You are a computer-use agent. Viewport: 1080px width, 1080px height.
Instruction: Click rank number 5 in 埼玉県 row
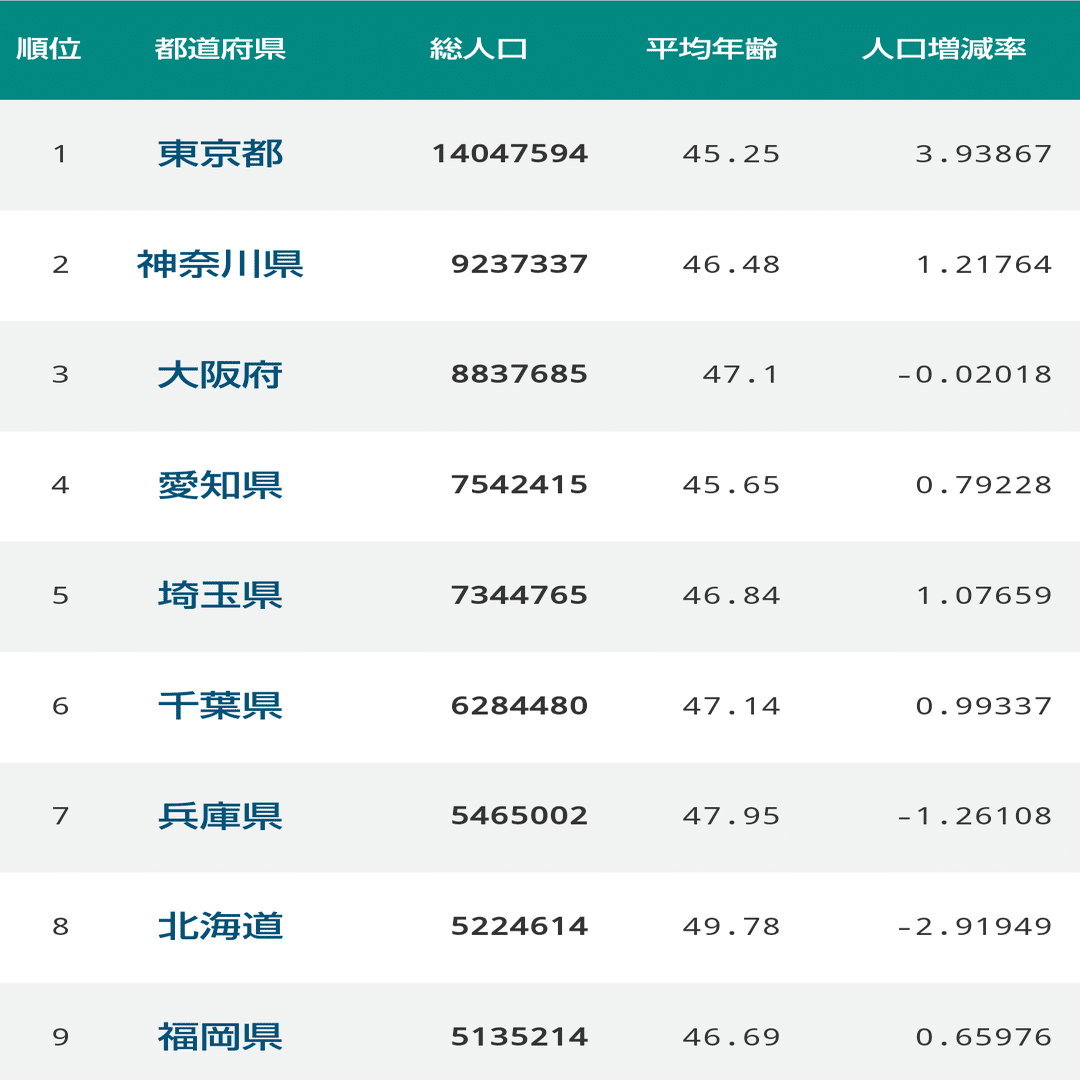click(x=61, y=595)
